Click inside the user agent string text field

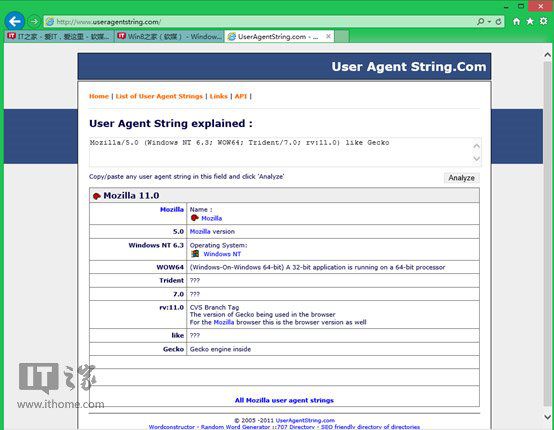281,152
